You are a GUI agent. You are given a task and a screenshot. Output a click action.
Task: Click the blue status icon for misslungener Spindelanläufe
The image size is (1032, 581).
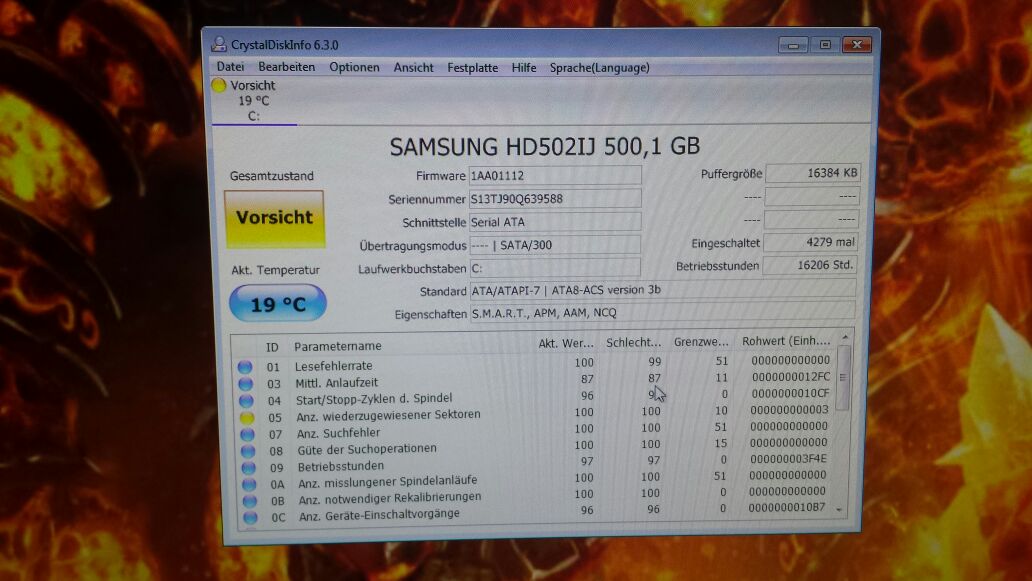(249, 484)
